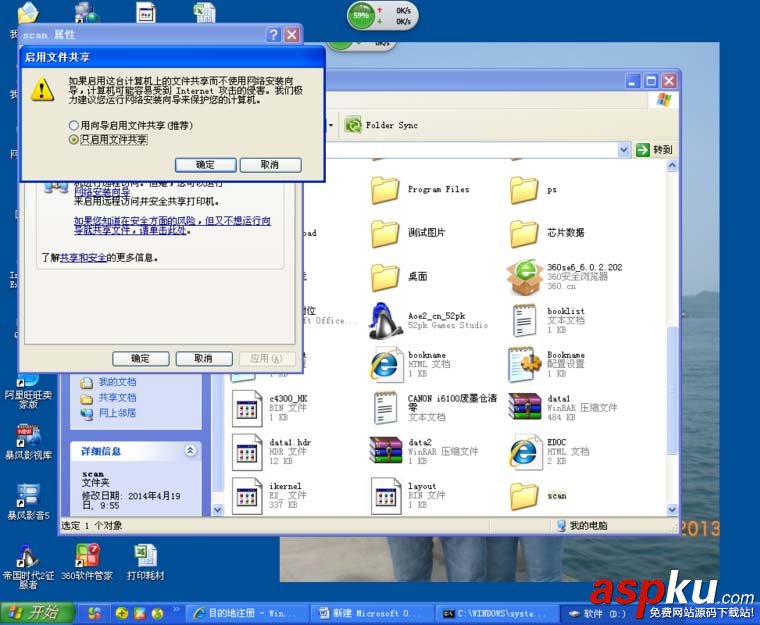Select the layout BIN file

tap(385, 496)
